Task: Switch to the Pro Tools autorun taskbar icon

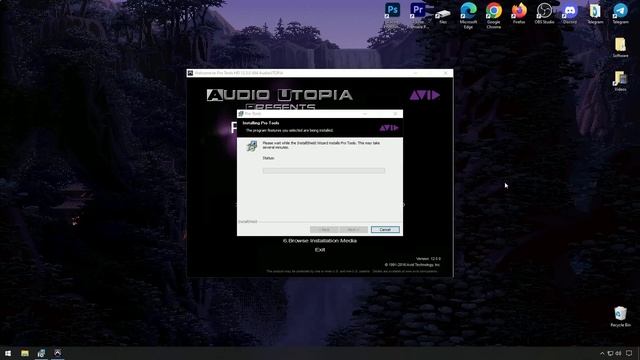Action: [x=58, y=353]
